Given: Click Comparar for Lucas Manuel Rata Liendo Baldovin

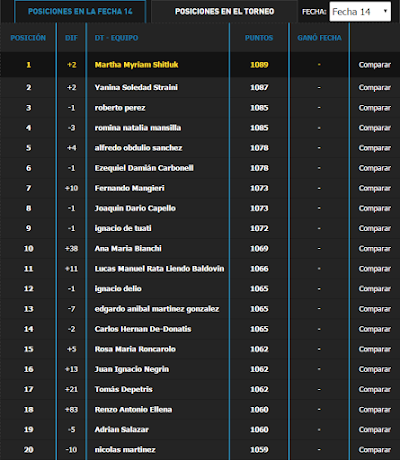Looking at the screenshot, I should (375, 269).
